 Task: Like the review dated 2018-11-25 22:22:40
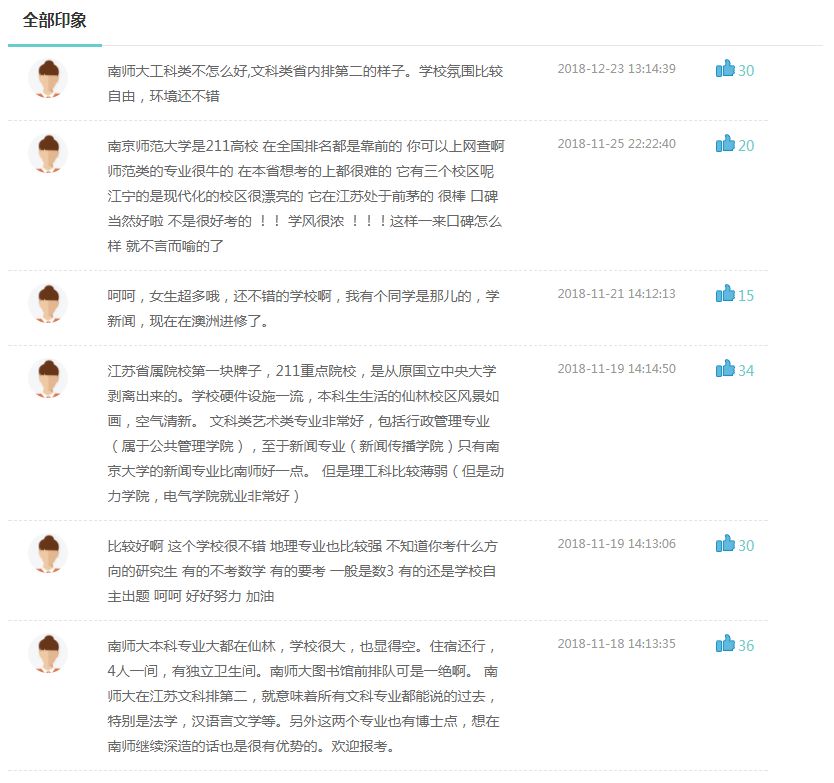click(725, 144)
